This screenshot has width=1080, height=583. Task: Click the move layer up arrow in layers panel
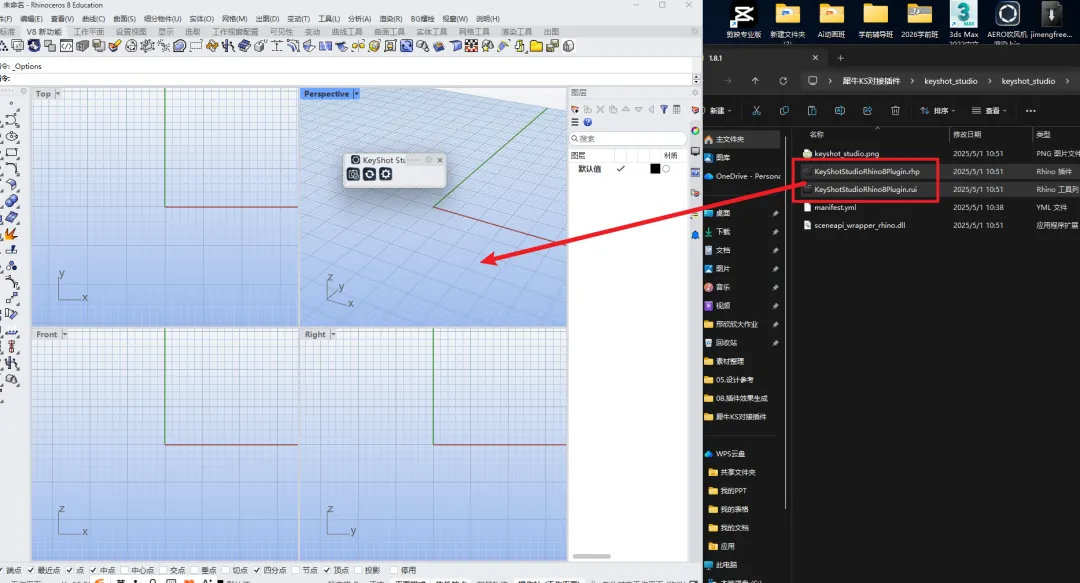point(625,110)
